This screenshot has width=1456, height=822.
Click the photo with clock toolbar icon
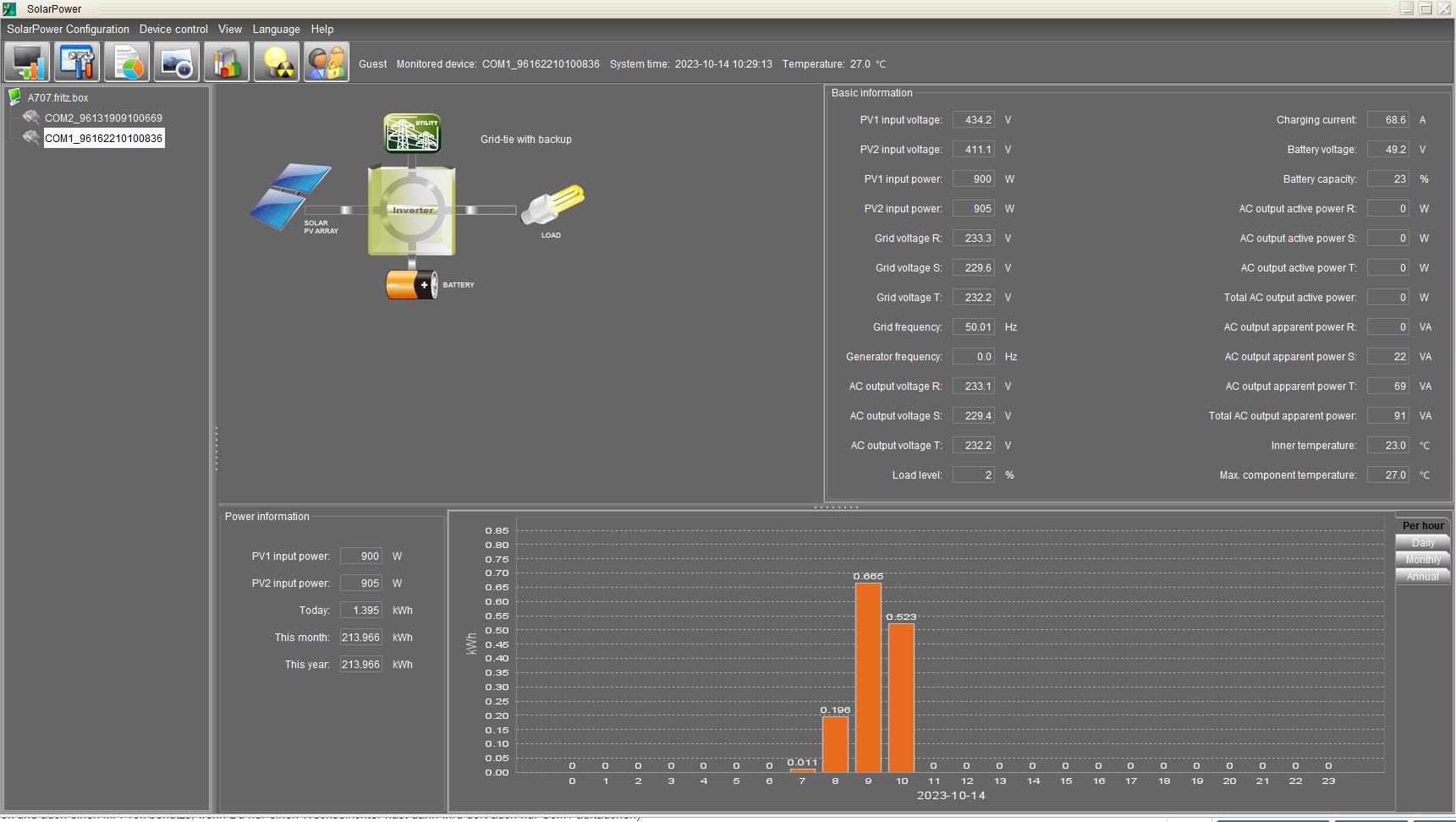tap(177, 63)
